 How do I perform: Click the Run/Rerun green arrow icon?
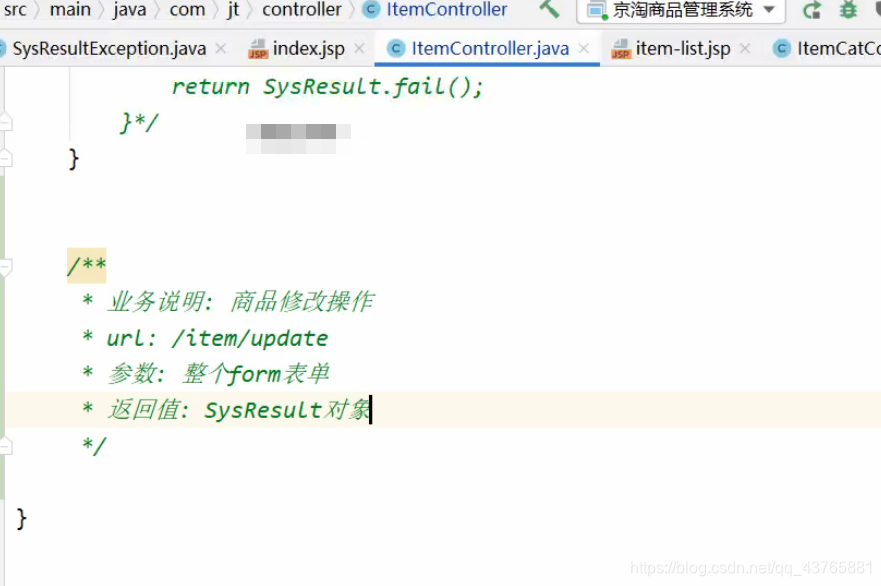point(811,10)
